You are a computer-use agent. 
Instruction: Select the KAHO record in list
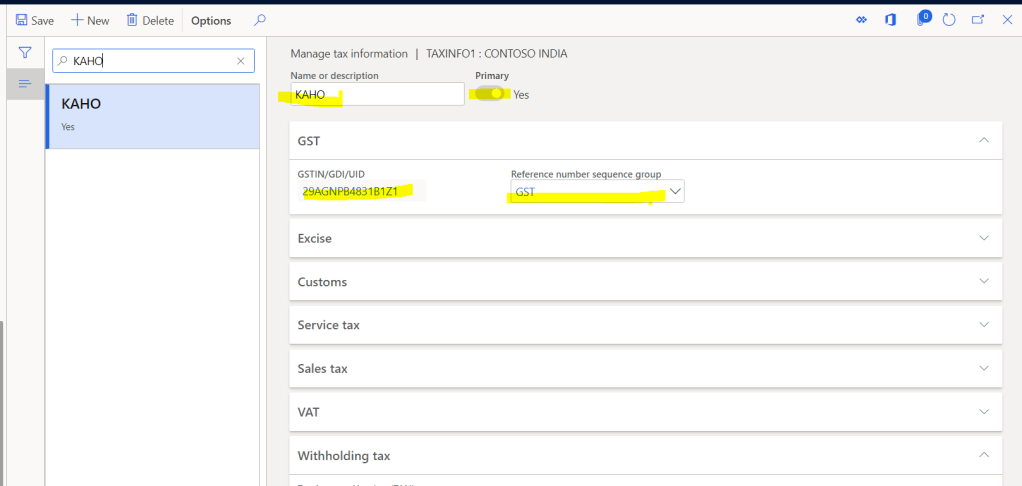(x=152, y=115)
